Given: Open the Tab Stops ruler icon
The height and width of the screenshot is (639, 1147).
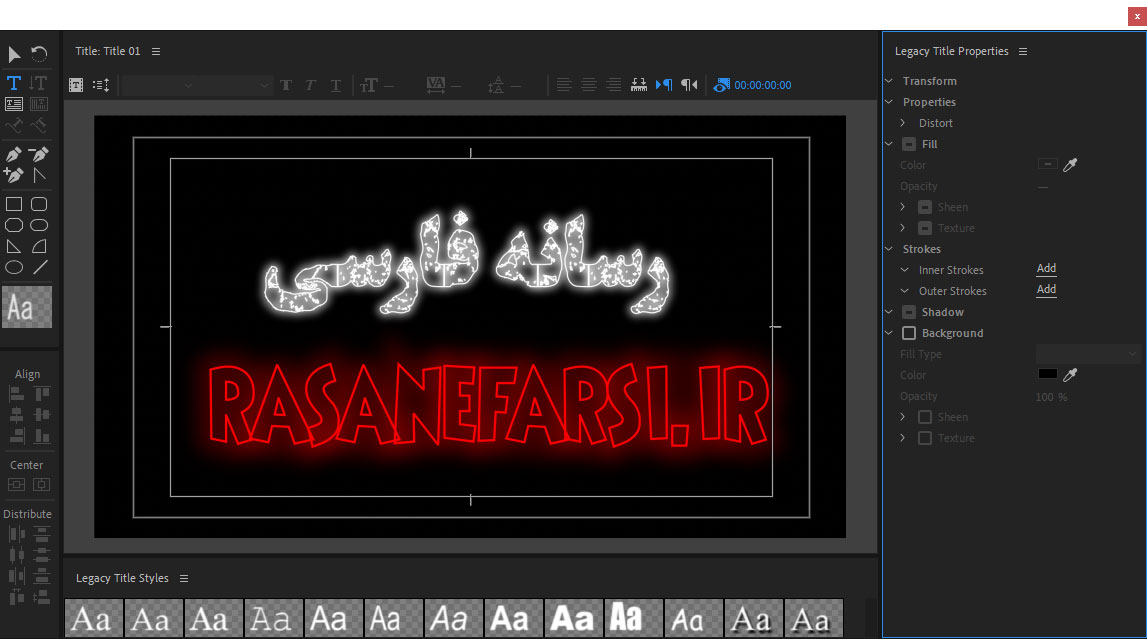Looking at the screenshot, I should coord(639,85).
